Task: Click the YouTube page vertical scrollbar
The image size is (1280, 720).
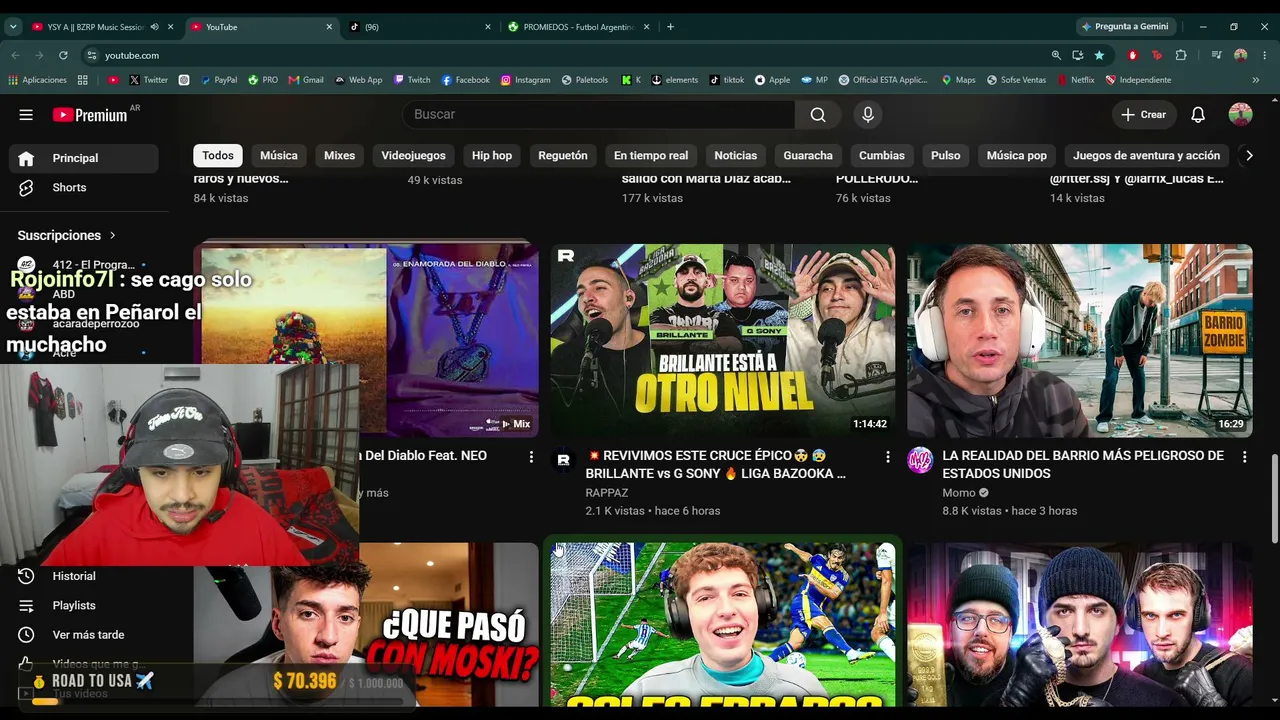Action: click(x=1274, y=500)
